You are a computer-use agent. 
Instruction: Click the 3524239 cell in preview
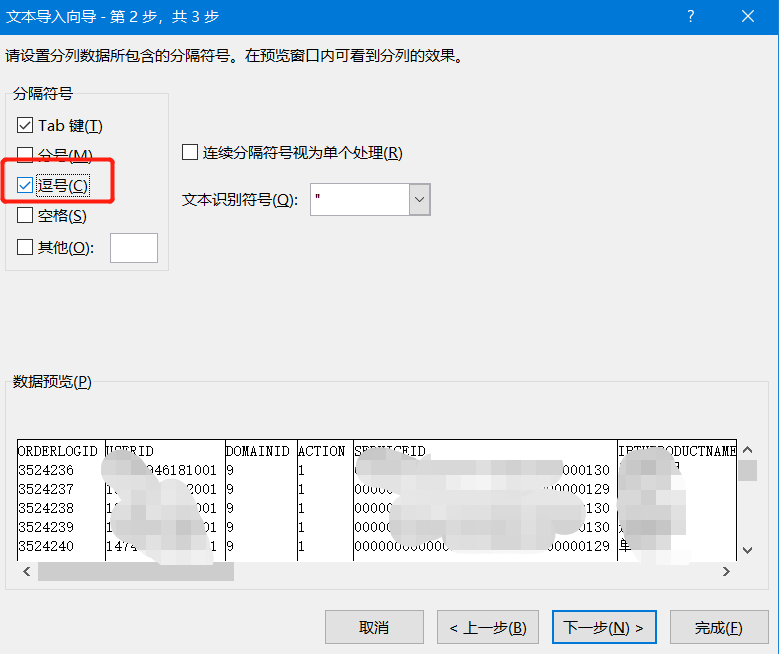point(46,526)
